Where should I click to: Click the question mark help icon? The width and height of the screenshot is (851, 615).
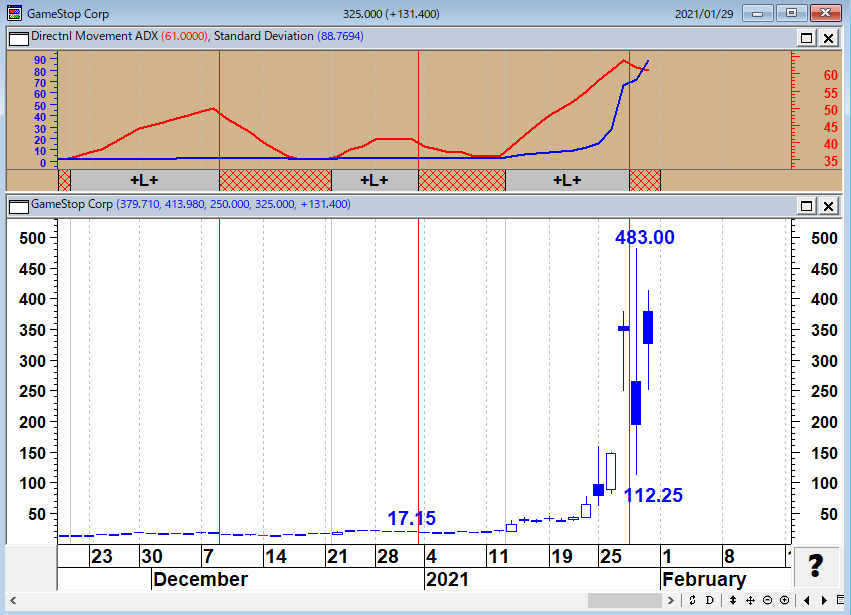click(x=815, y=567)
